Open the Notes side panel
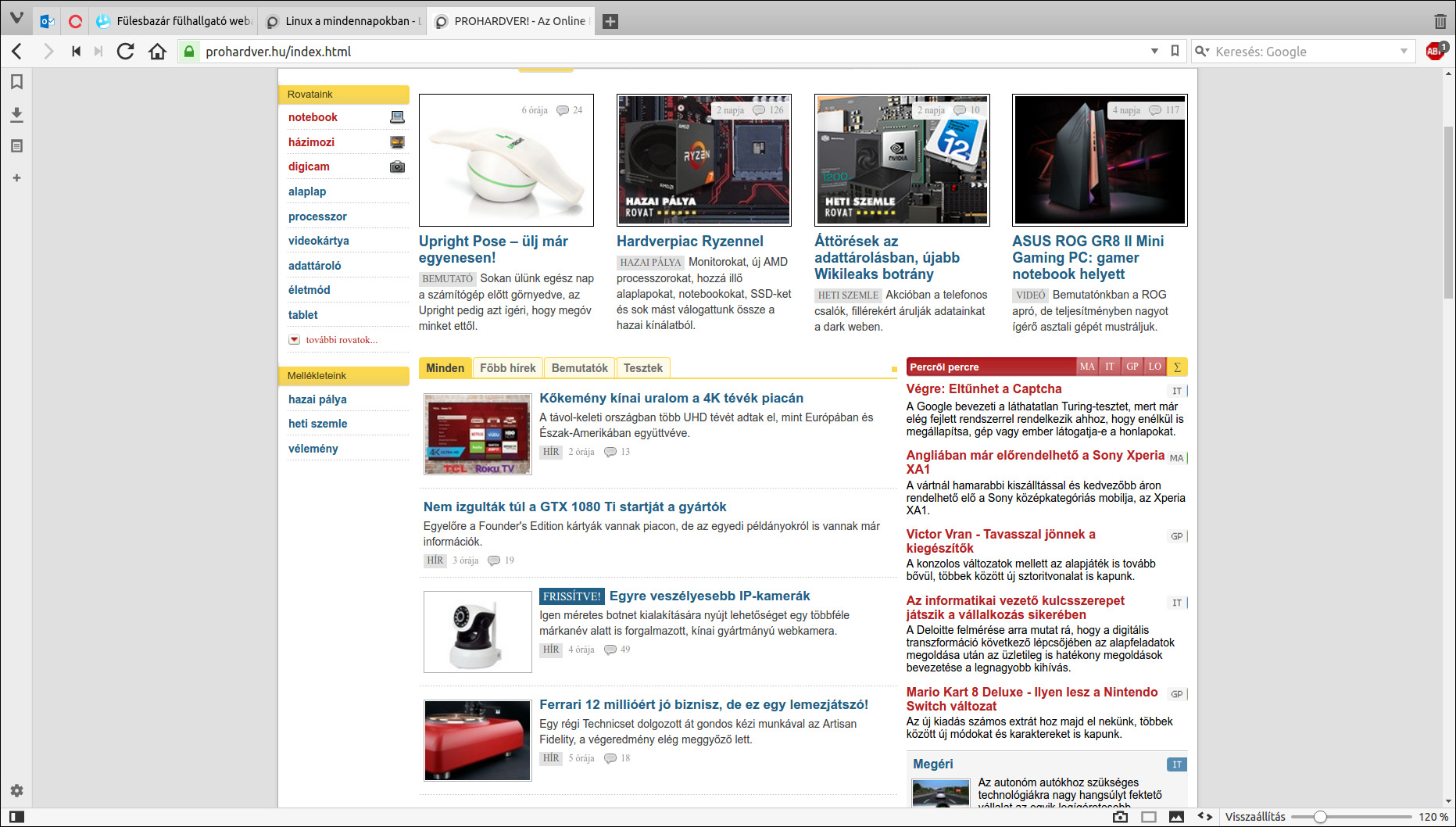 (16, 146)
